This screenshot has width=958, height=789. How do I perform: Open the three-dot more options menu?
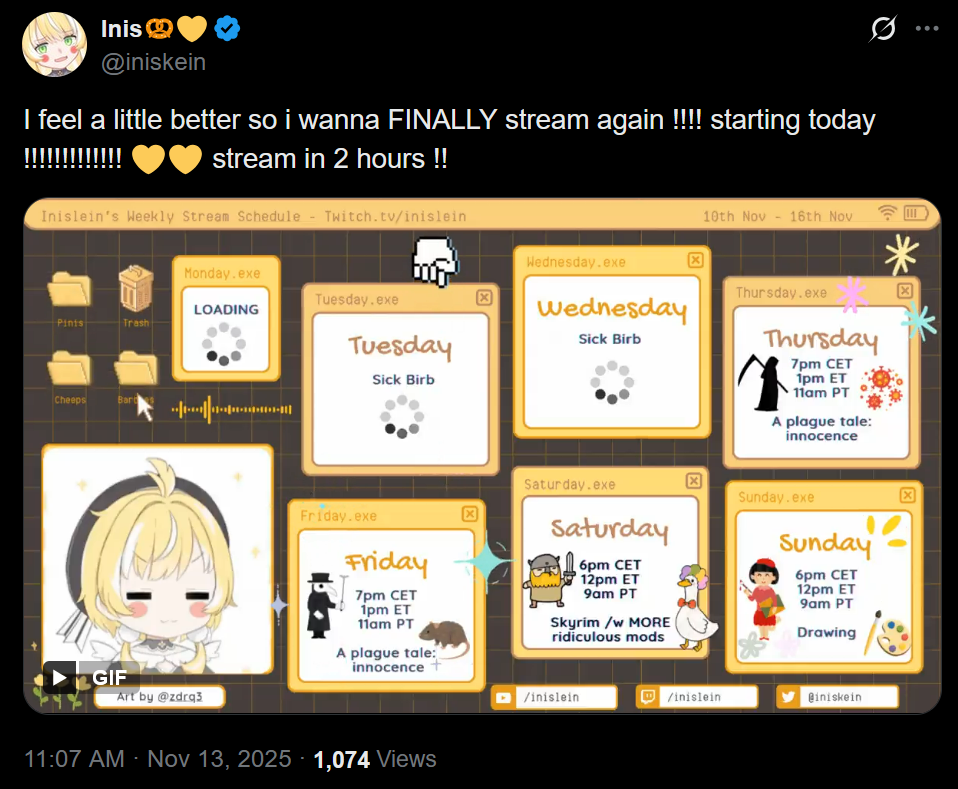pyautogui.click(x=926, y=28)
